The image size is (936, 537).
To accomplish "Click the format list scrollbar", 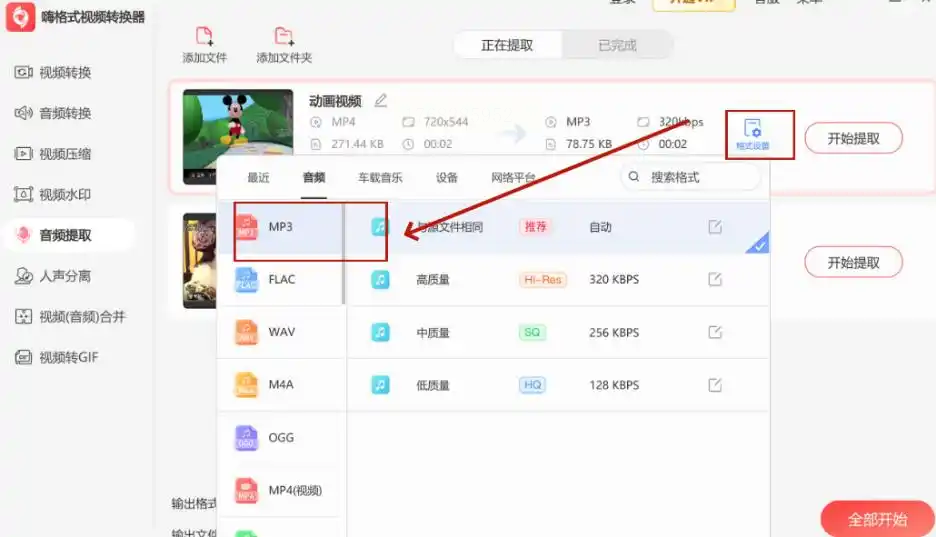I will (x=344, y=254).
